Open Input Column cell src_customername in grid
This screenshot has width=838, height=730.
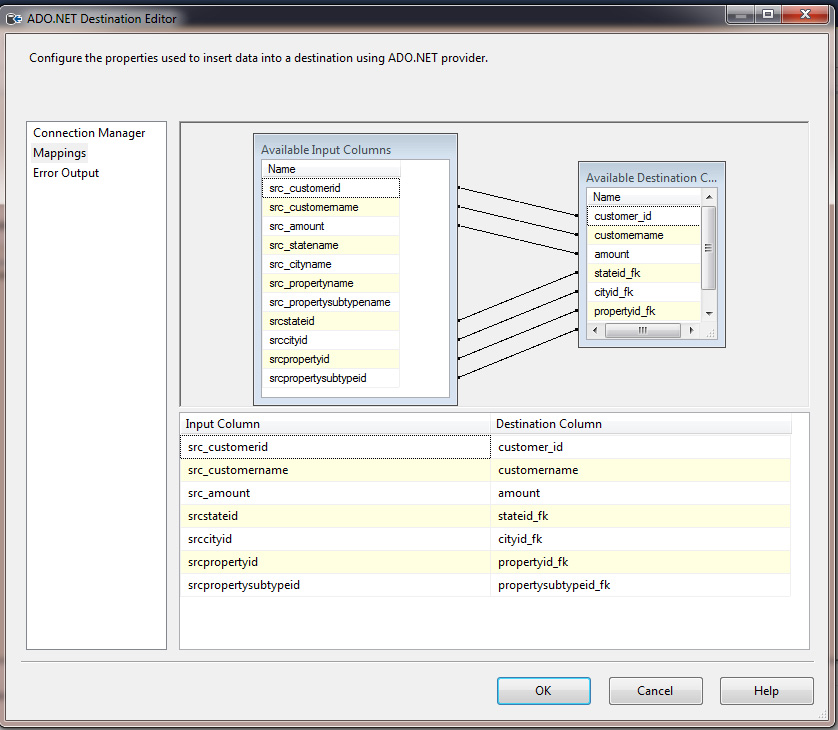tap(335, 470)
